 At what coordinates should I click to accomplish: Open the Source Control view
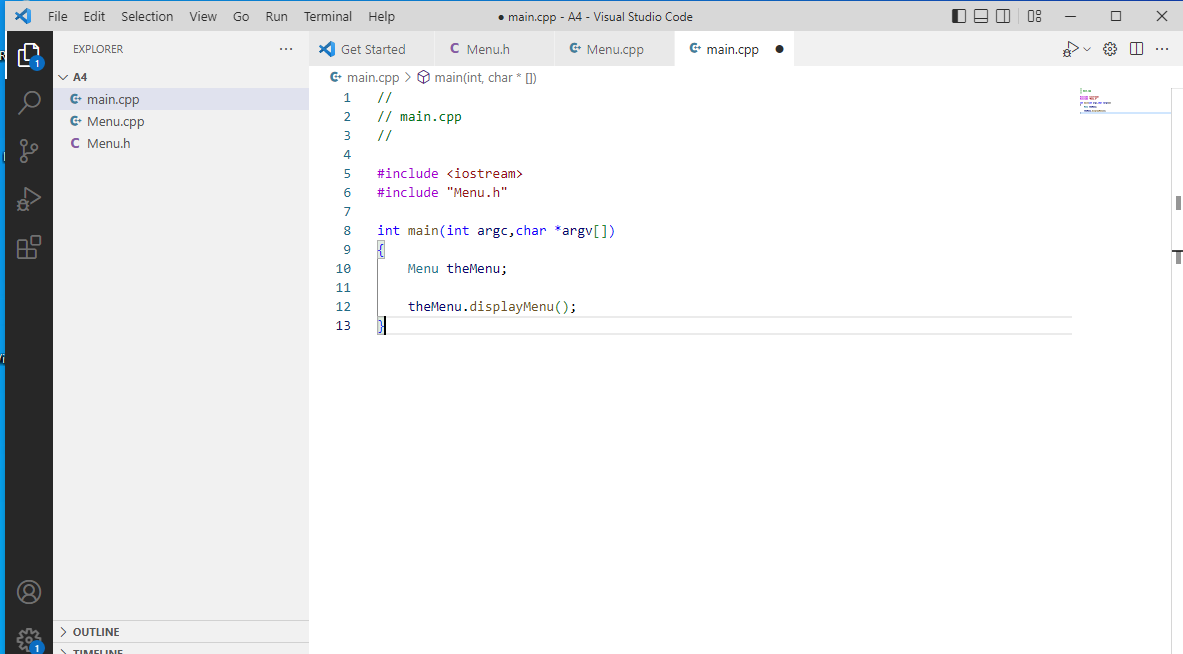[x=29, y=151]
